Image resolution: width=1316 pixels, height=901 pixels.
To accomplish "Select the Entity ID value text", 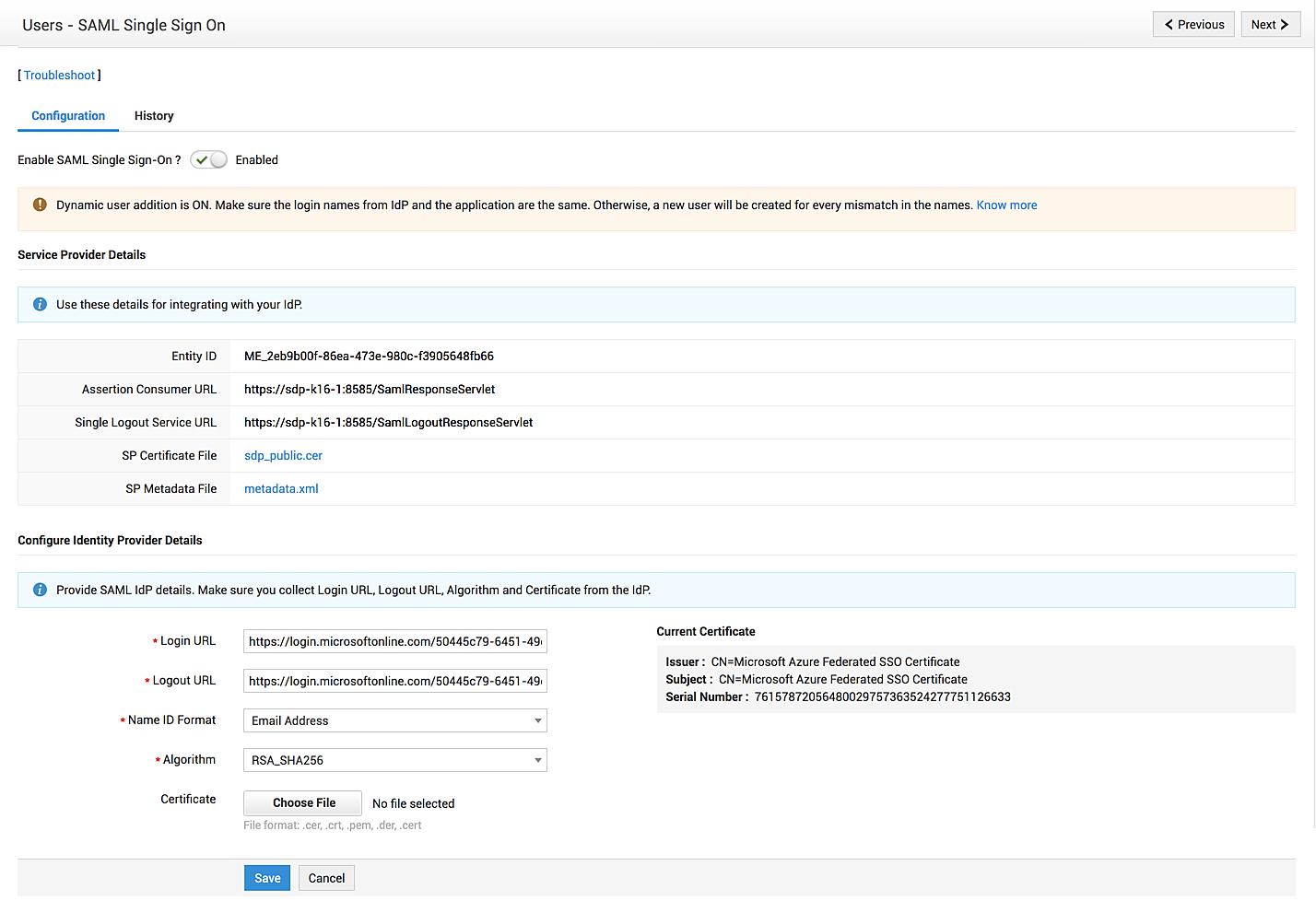I will coord(369,357).
